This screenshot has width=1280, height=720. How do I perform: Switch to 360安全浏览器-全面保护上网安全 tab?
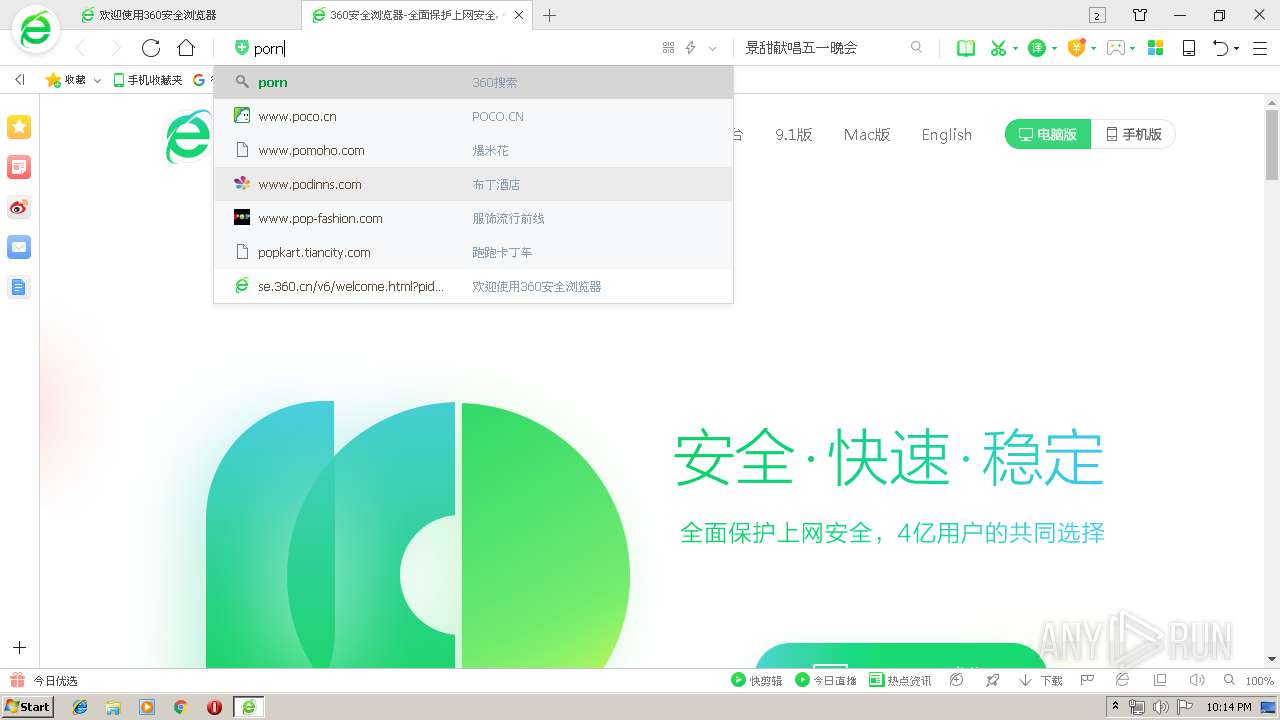point(416,15)
